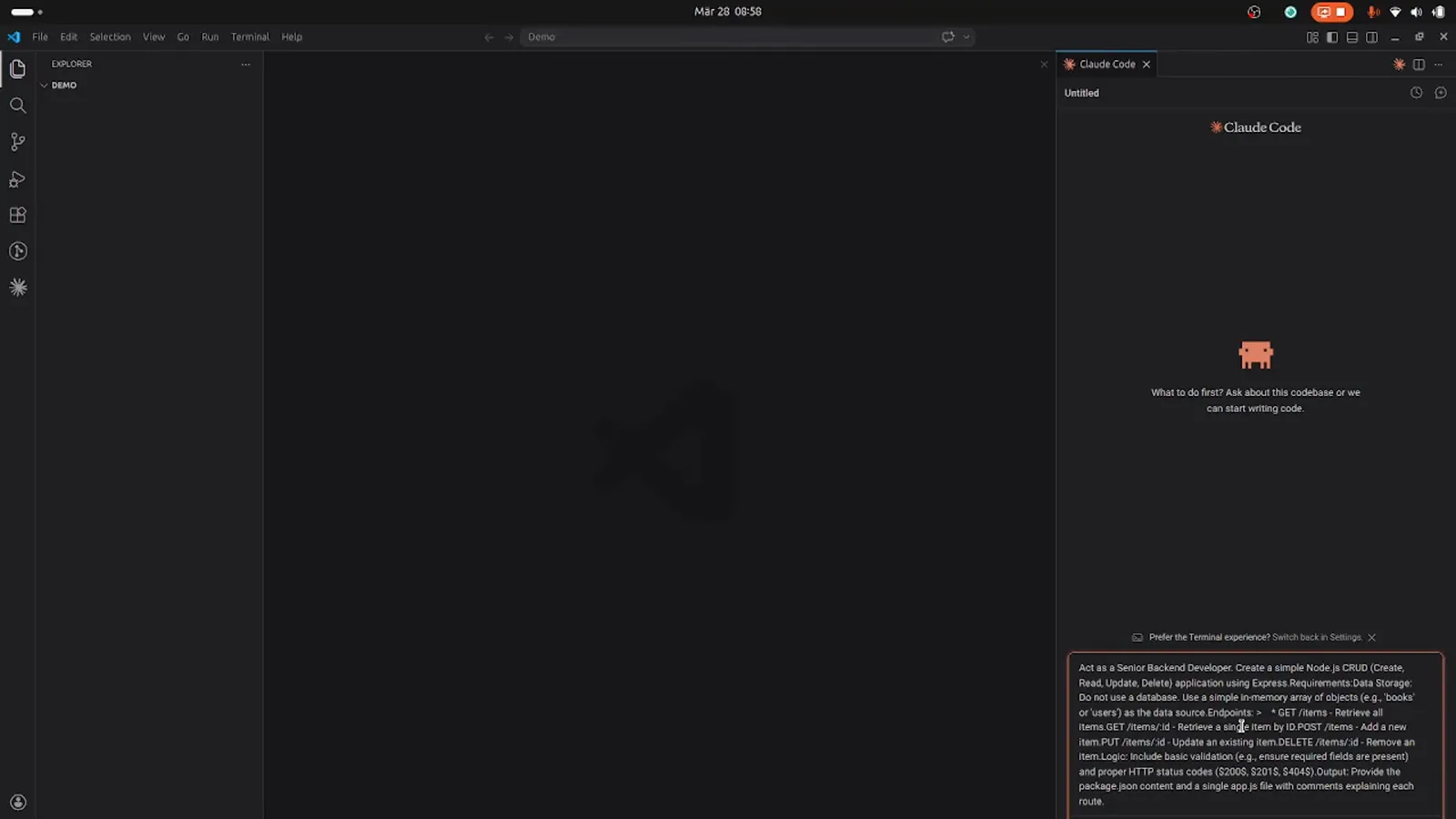Open the Selection menu
This screenshot has height=819, width=1456.
coord(110,37)
